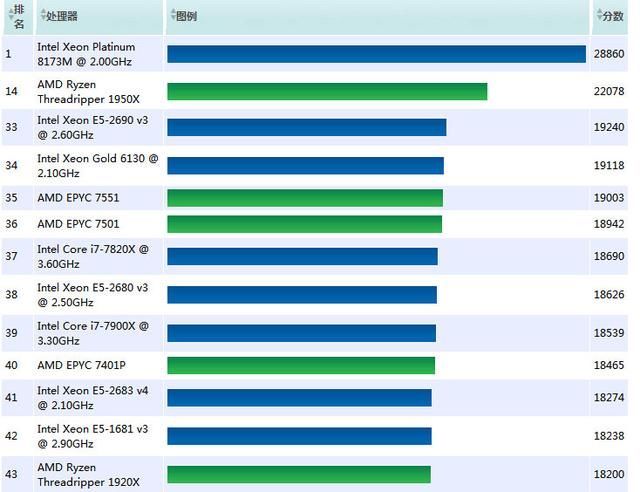This screenshot has width=640, height=492.
Task: Click the blue bar for Core i7-7900X
Action: [x=301, y=333]
